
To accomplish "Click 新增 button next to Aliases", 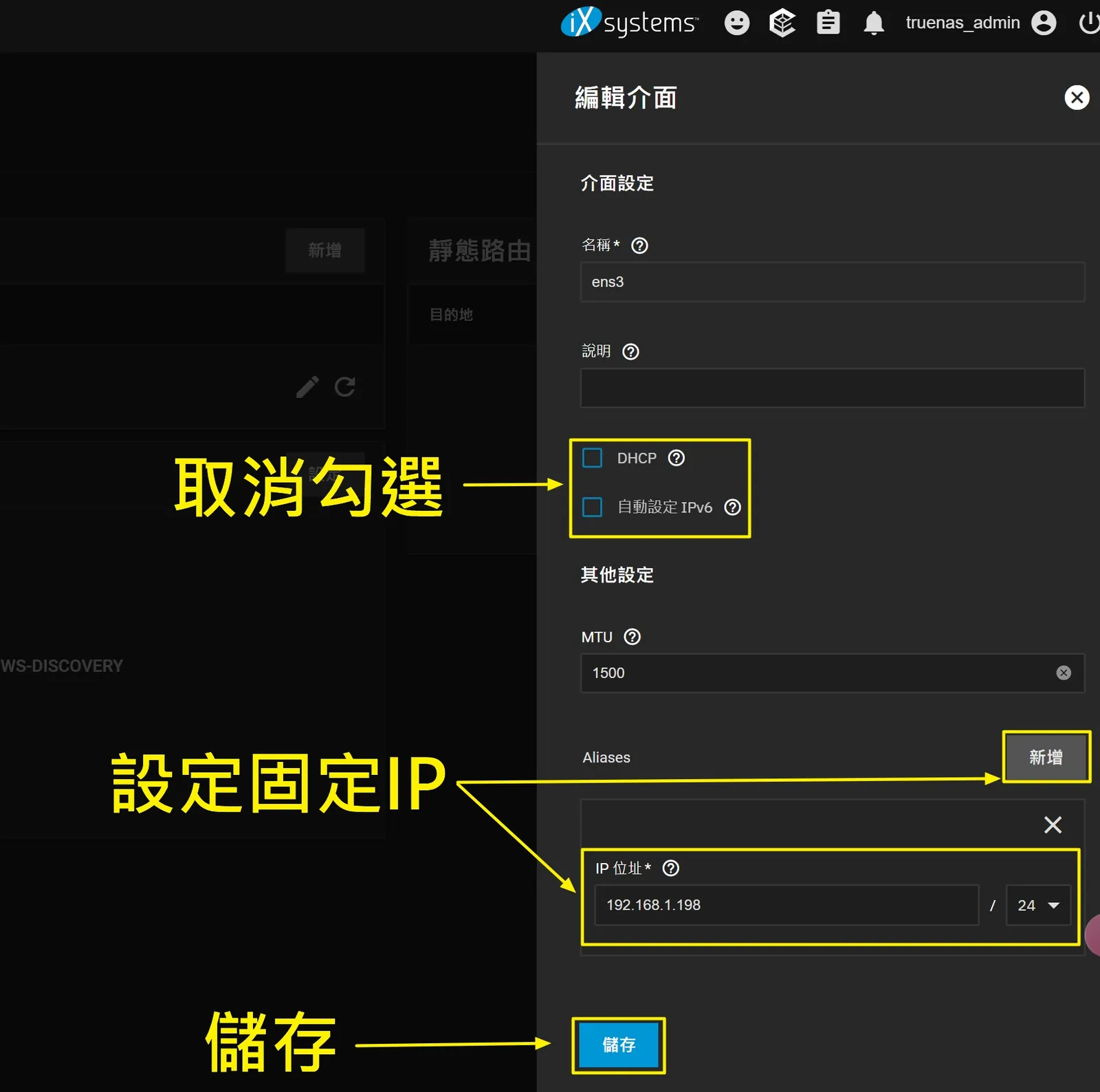I will pos(1046,757).
